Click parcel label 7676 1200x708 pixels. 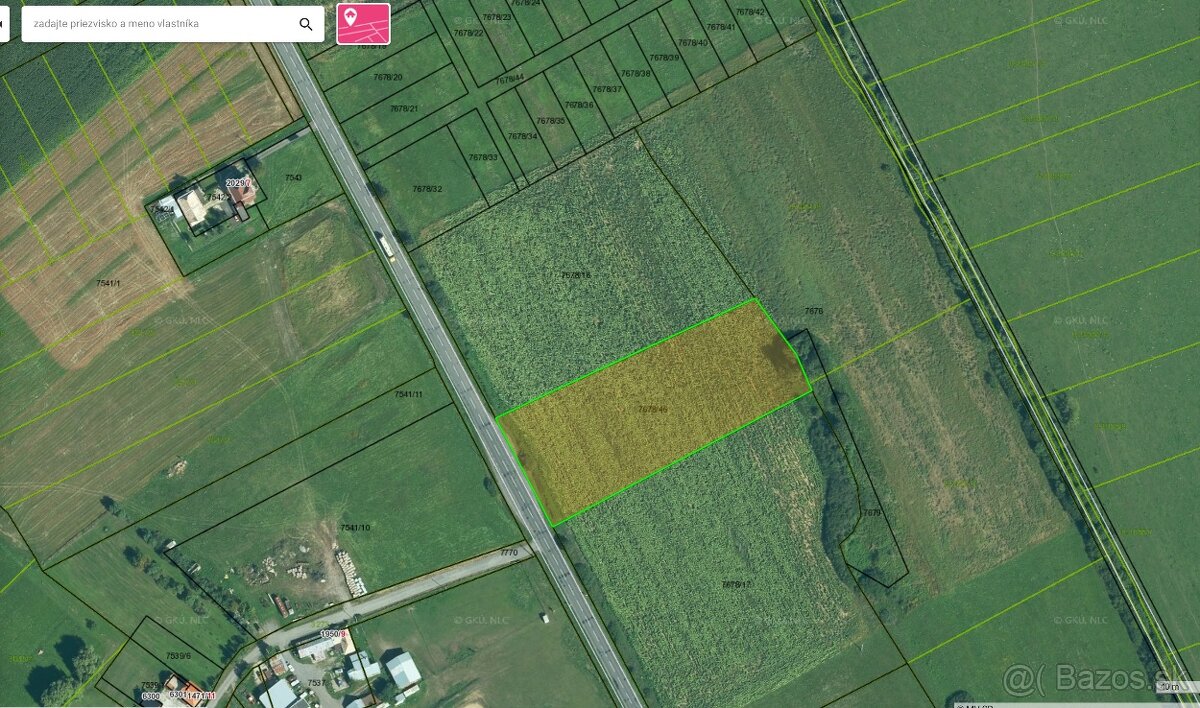point(813,311)
